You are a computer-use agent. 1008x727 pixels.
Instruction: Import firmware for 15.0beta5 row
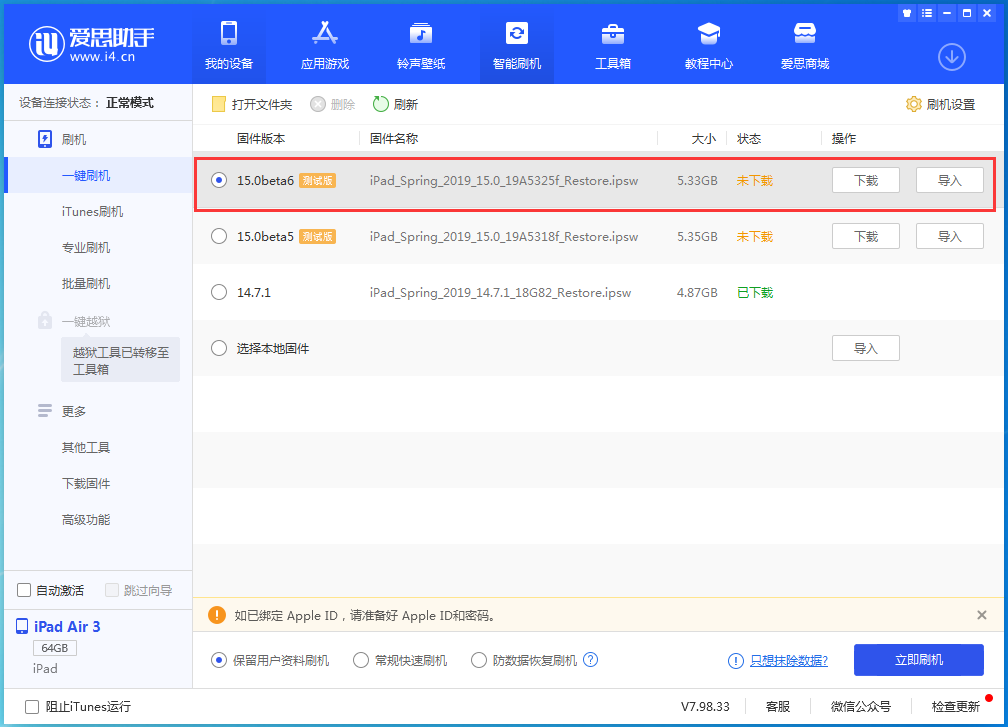[950, 237]
